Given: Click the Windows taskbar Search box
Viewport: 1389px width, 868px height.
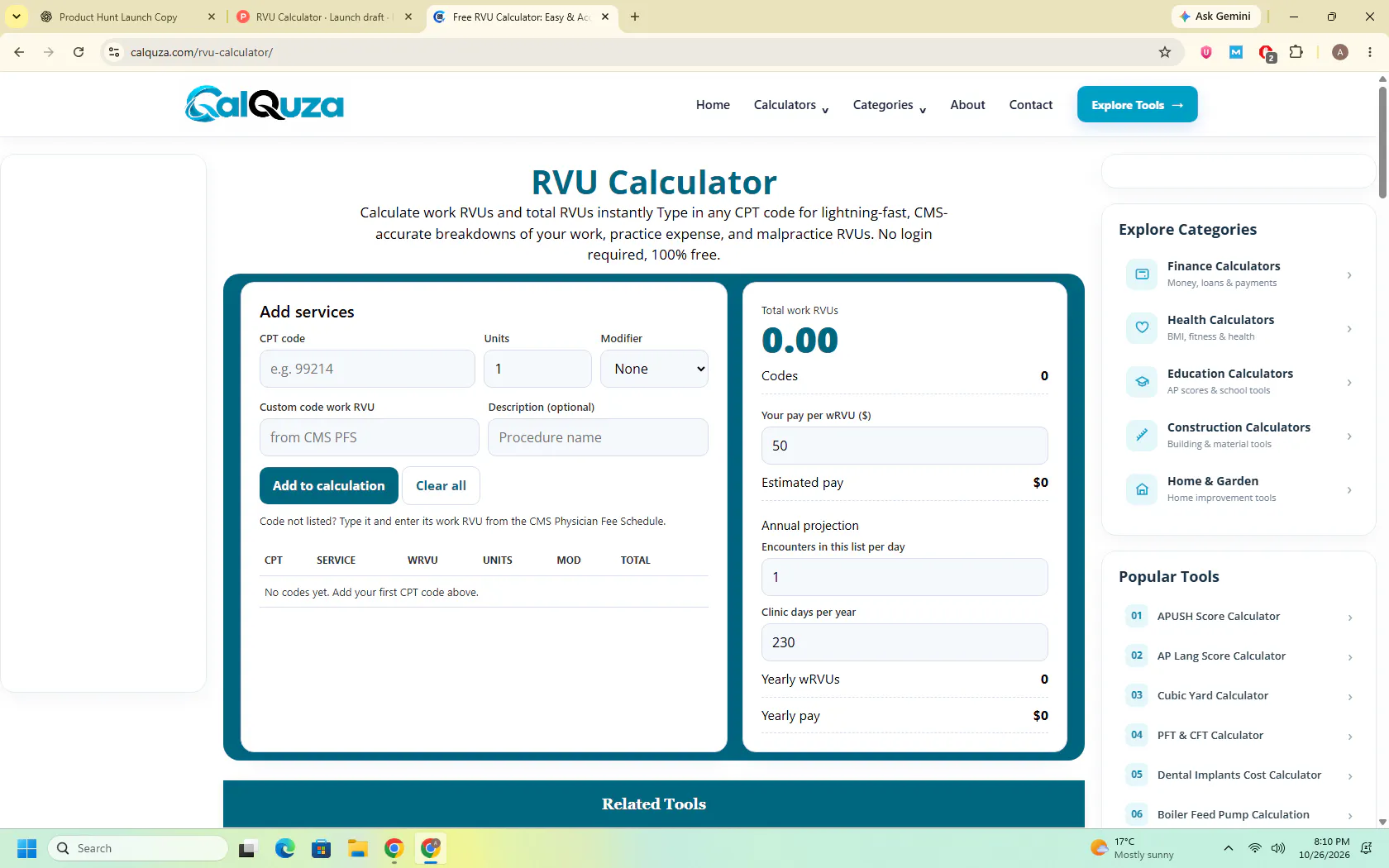Looking at the screenshot, I should pos(138,848).
